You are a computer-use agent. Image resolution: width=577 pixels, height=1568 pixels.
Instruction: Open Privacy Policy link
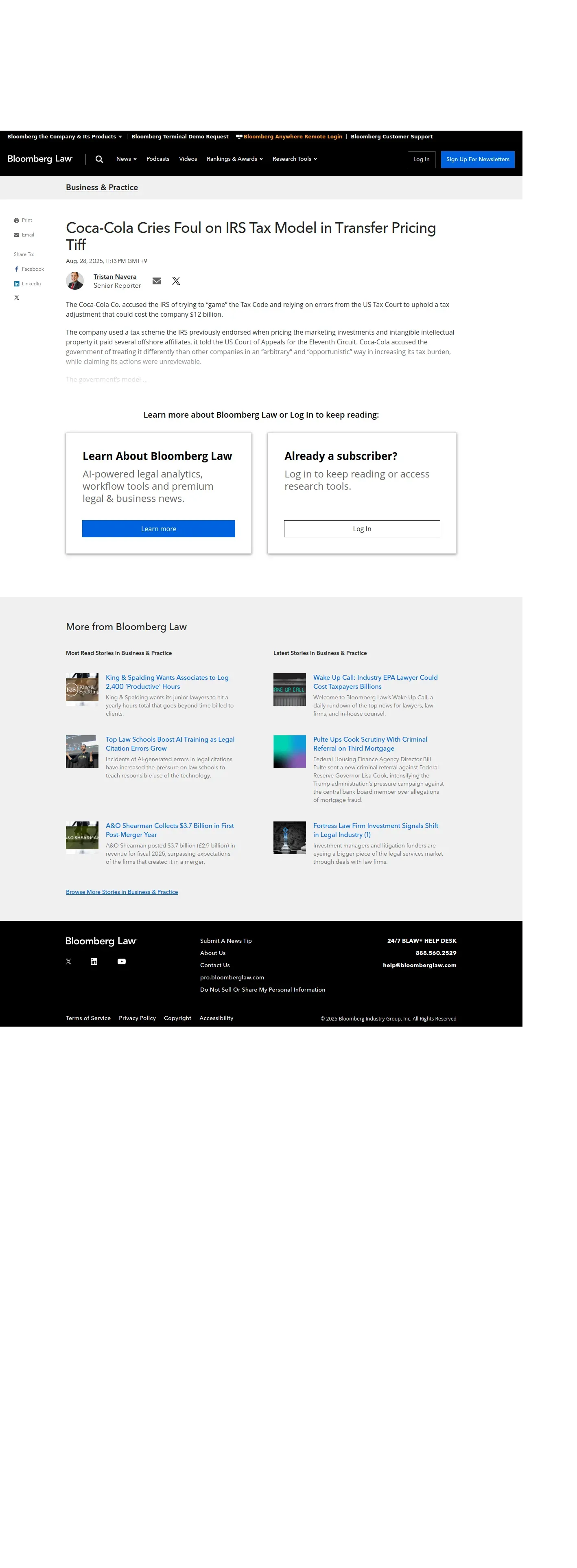coord(137,1018)
